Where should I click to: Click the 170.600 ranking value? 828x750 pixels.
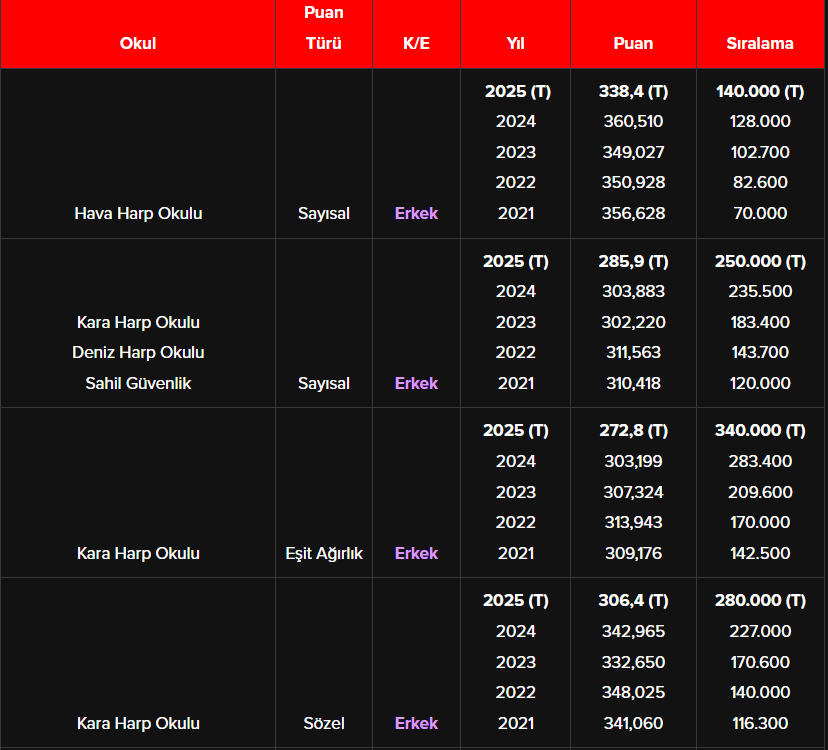pos(760,663)
